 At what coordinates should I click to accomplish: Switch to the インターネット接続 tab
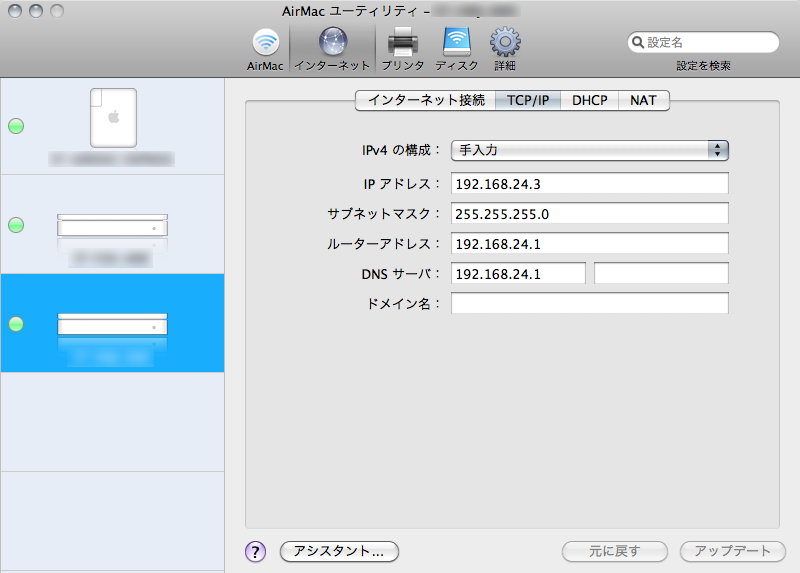pos(425,100)
